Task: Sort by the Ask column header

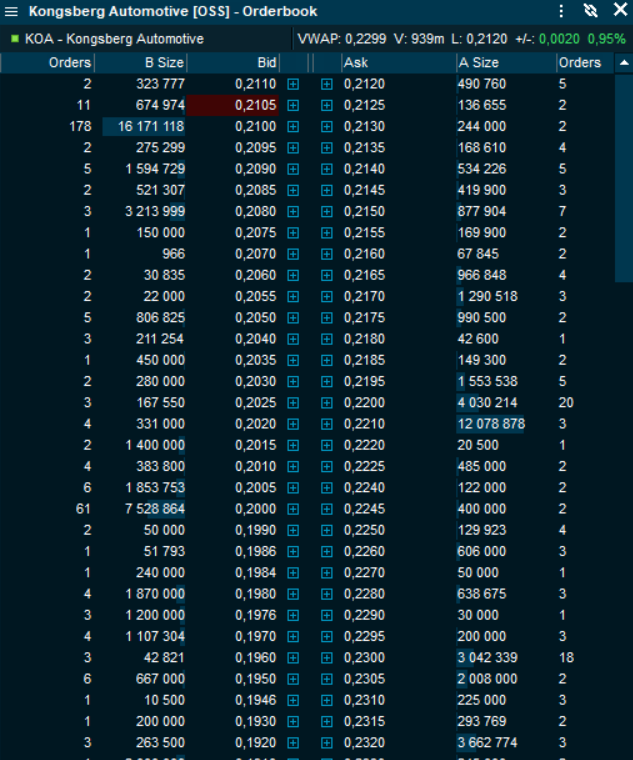Action: tap(398, 63)
